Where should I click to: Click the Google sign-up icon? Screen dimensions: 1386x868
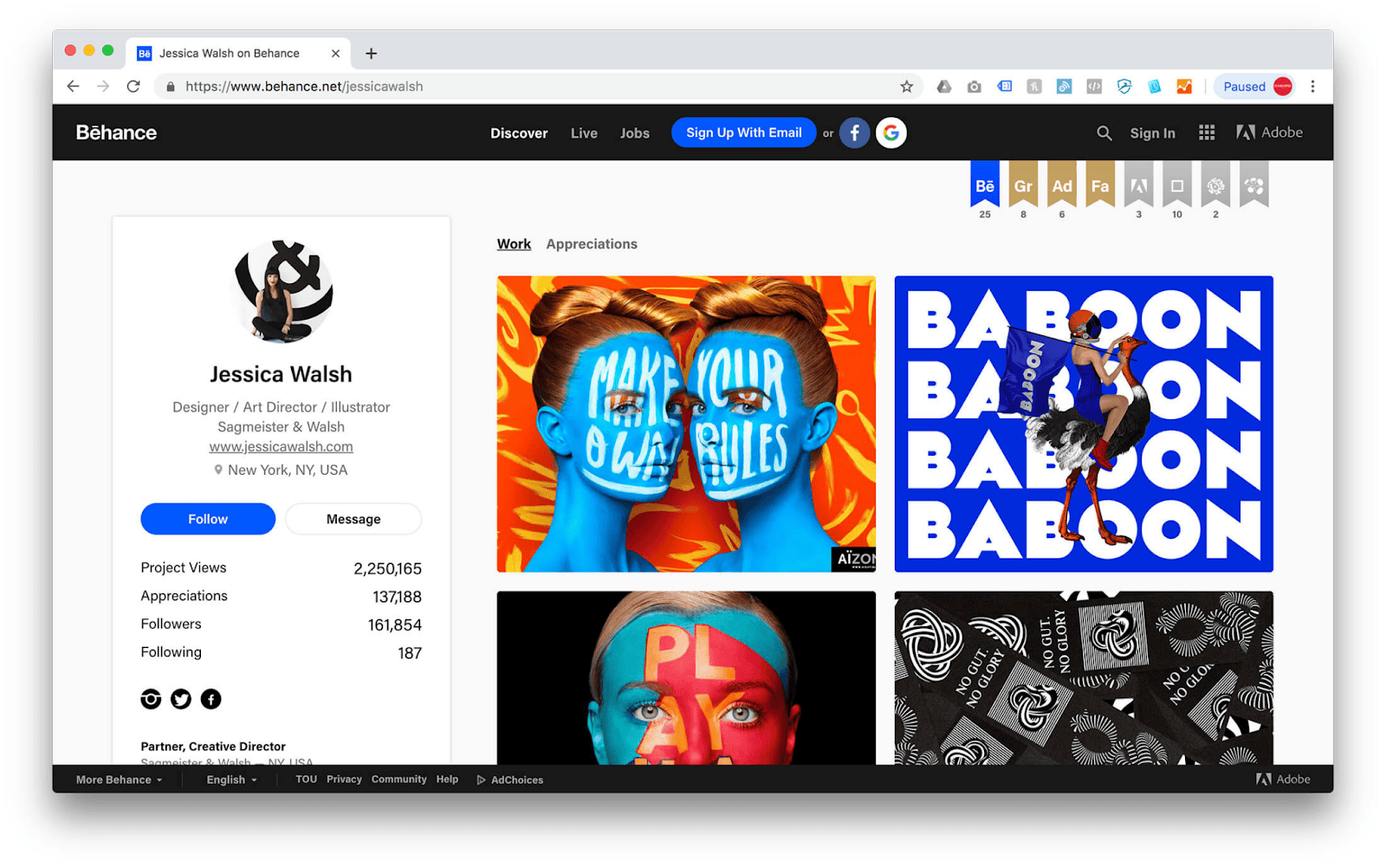pyautogui.click(x=891, y=133)
